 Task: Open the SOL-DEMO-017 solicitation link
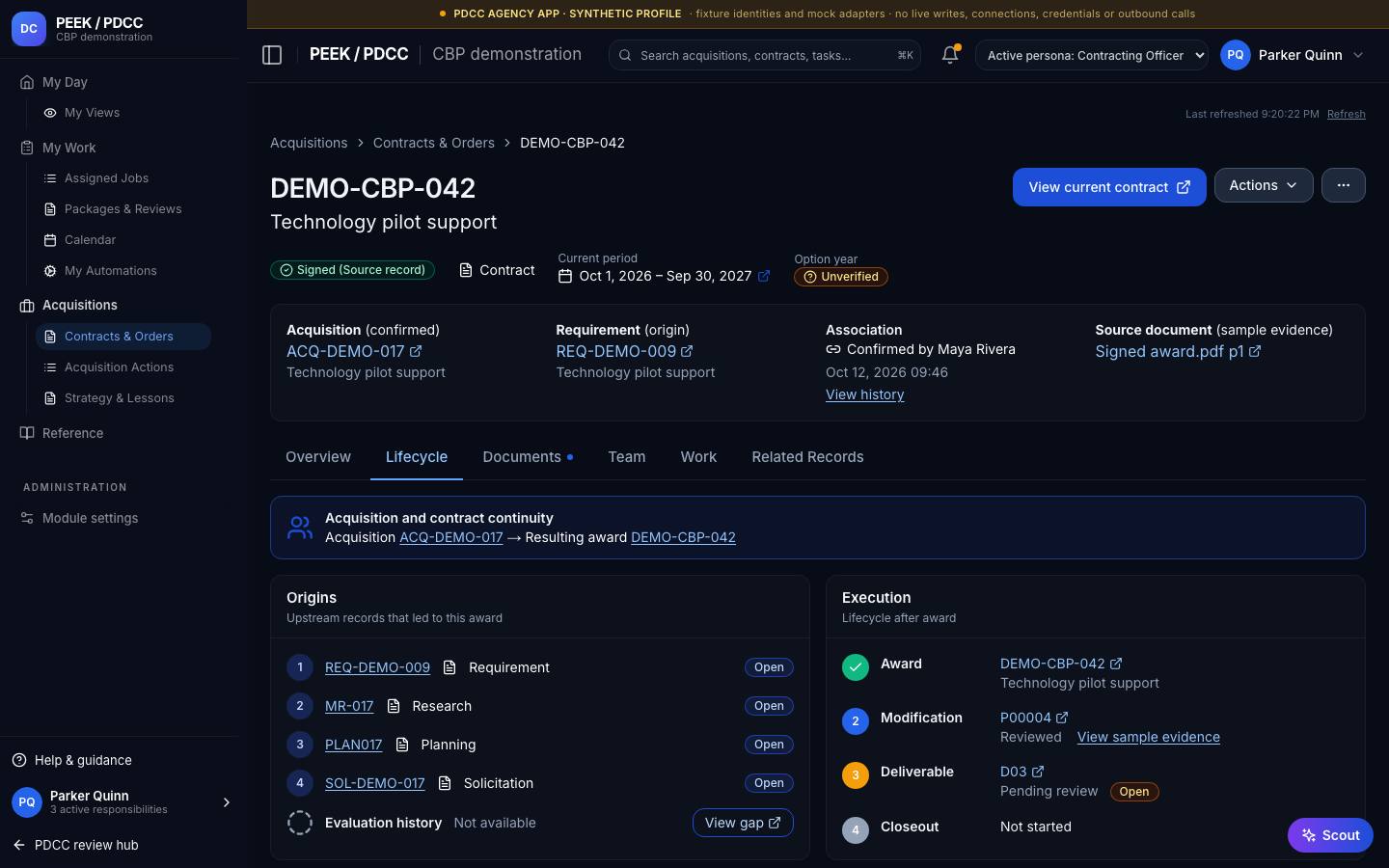(x=375, y=783)
